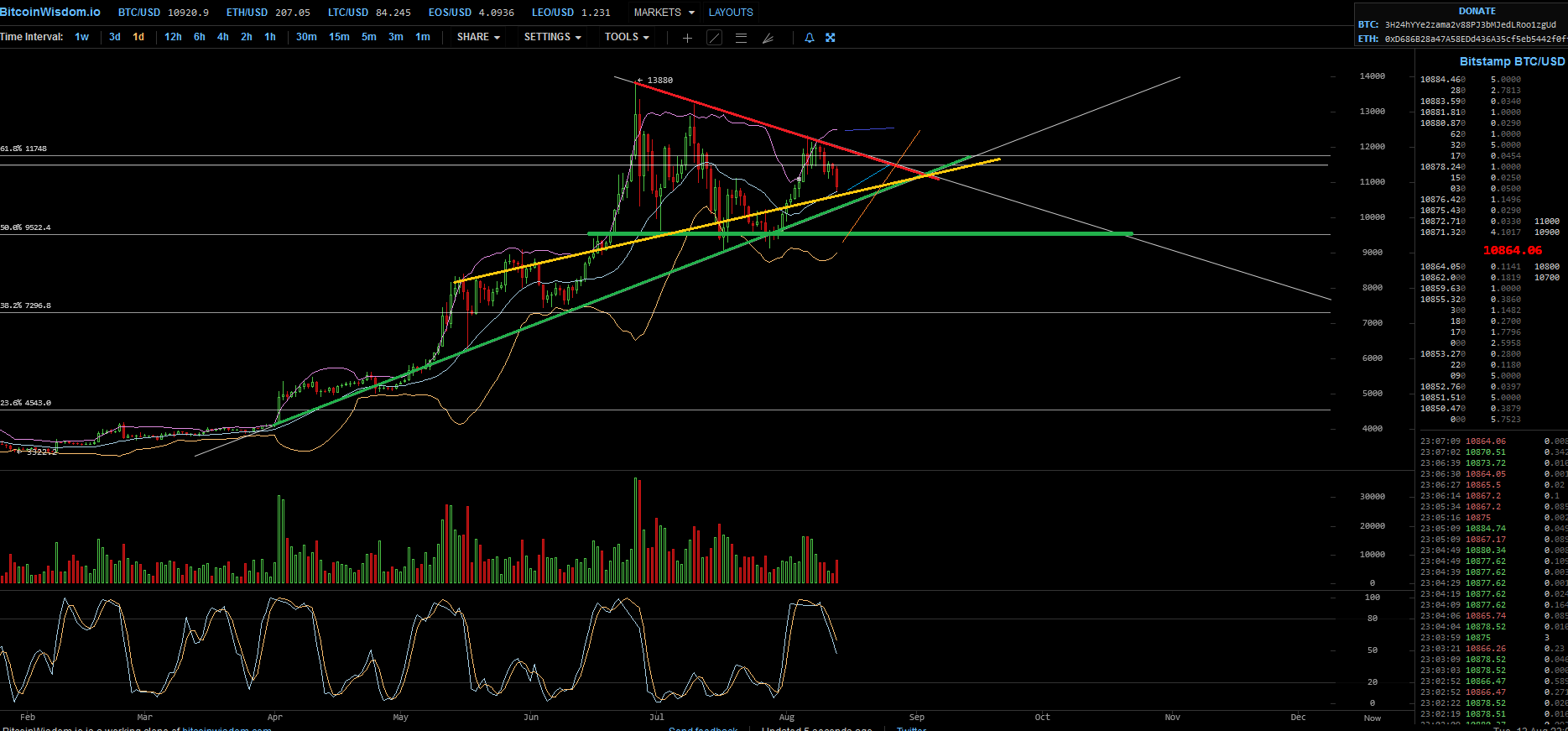The image size is (1568, 731).
Task: Click the ask price 10884.46
Action: (x=1443, y=80)
